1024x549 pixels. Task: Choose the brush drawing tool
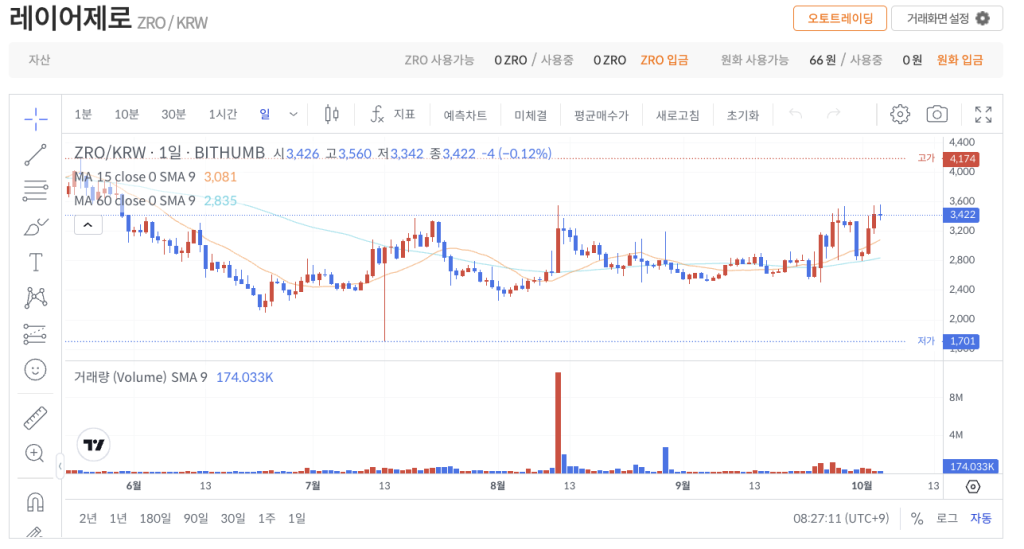point(36,227)
